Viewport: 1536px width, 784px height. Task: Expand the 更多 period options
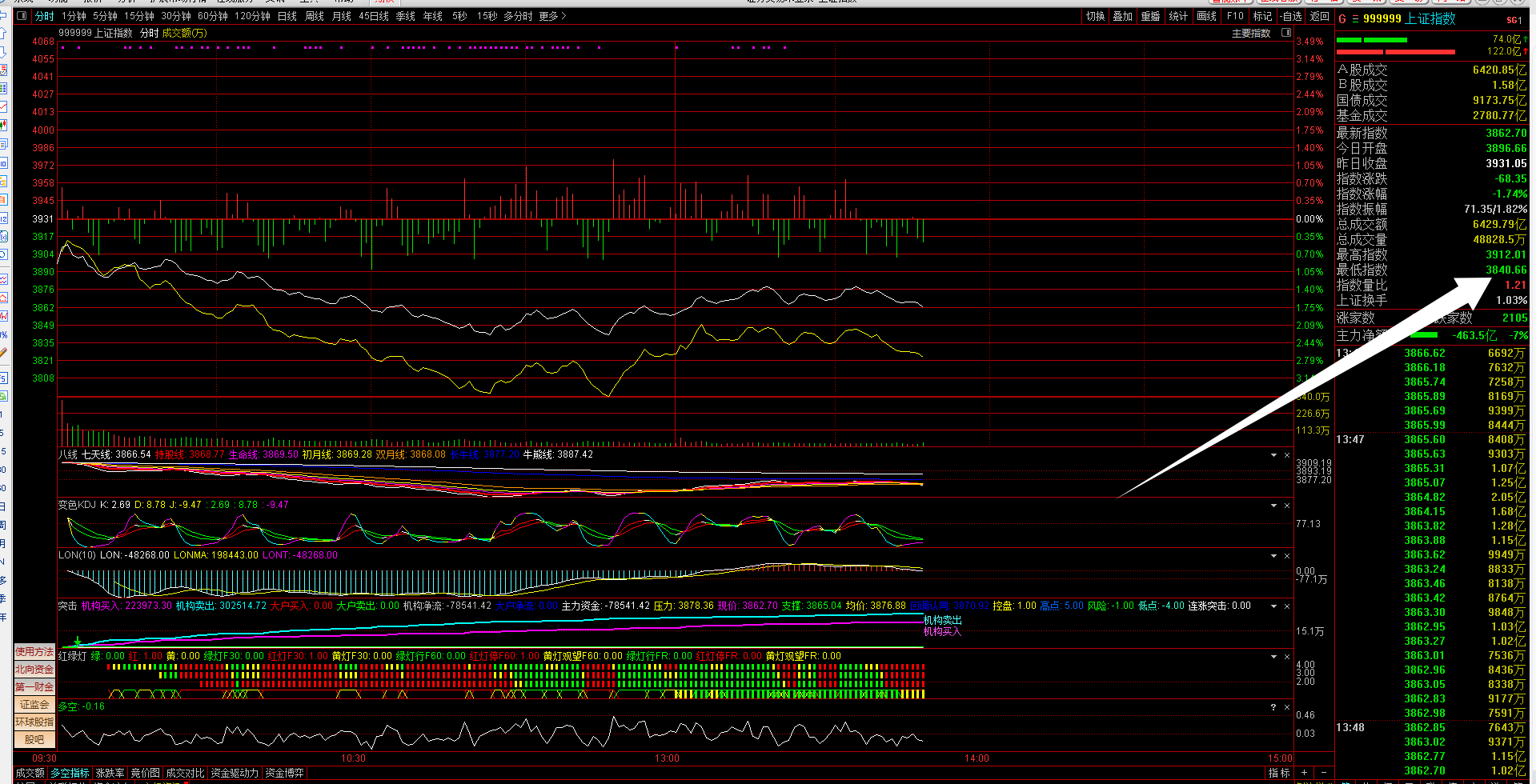(551, 16)
